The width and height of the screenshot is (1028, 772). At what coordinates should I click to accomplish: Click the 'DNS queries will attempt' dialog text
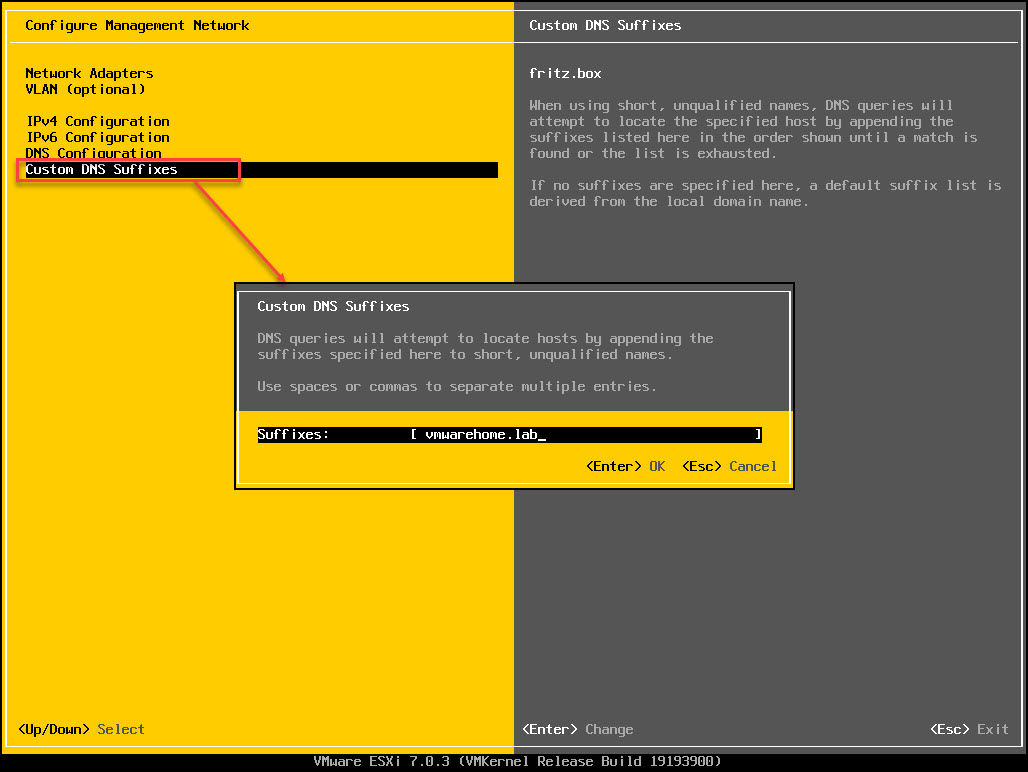[485, 346]
